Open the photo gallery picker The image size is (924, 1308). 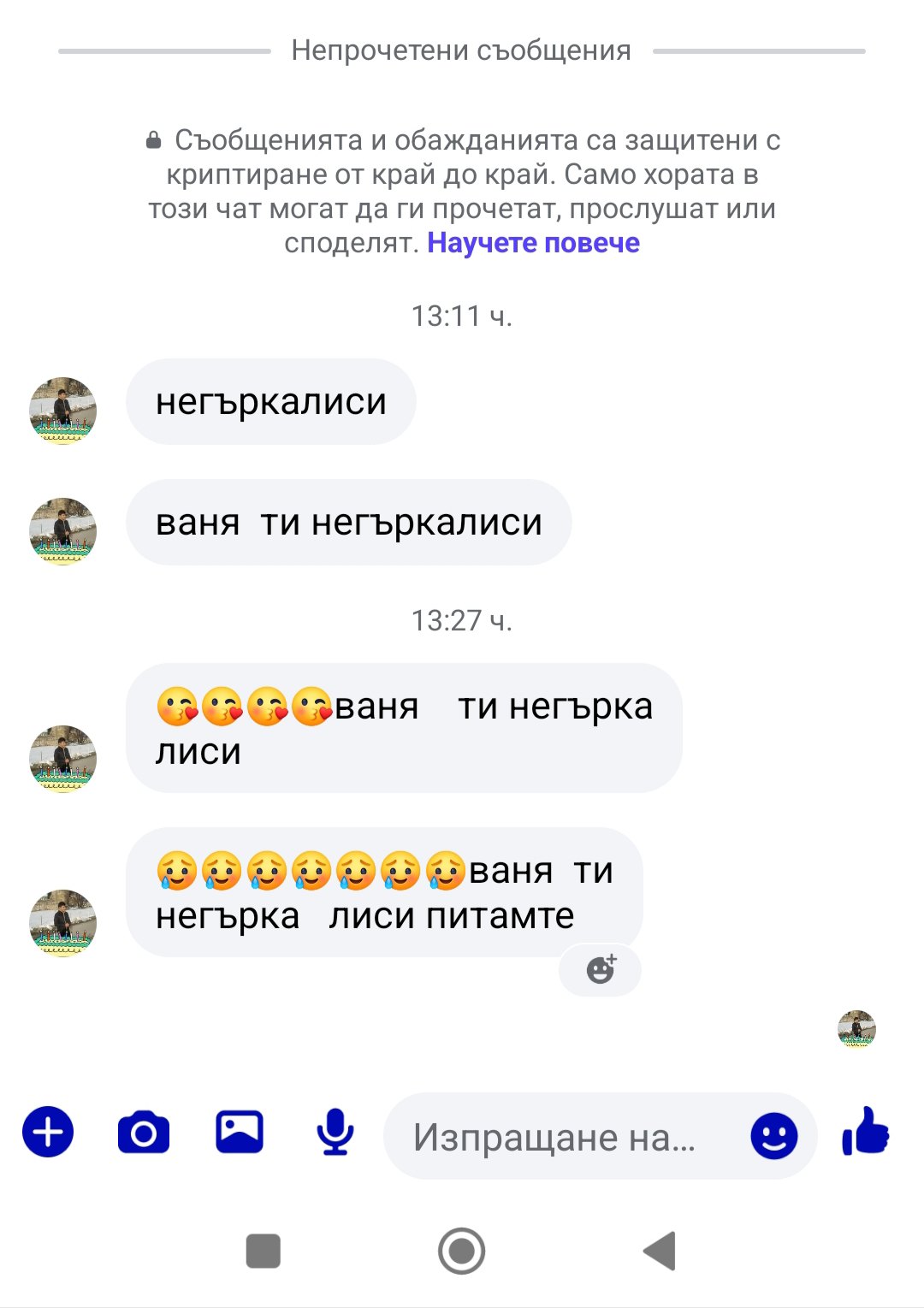click(x=240, y=1132)
